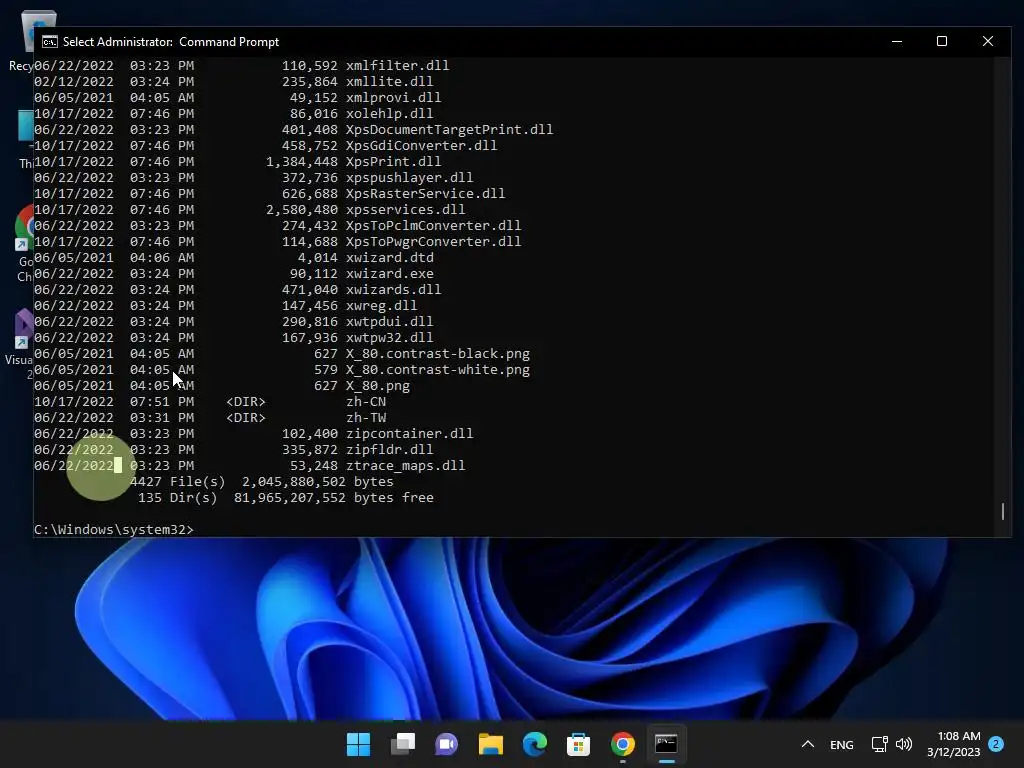Click XpsToPwgrConverter.dll in the listing

click(x=434, y=242)
